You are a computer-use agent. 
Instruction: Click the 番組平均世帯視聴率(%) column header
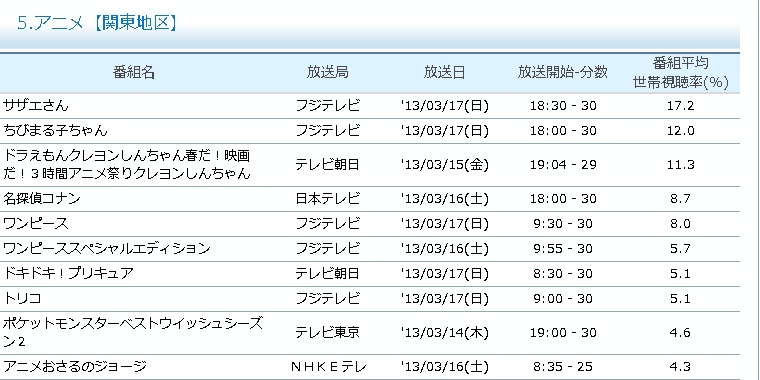point(681,73)
